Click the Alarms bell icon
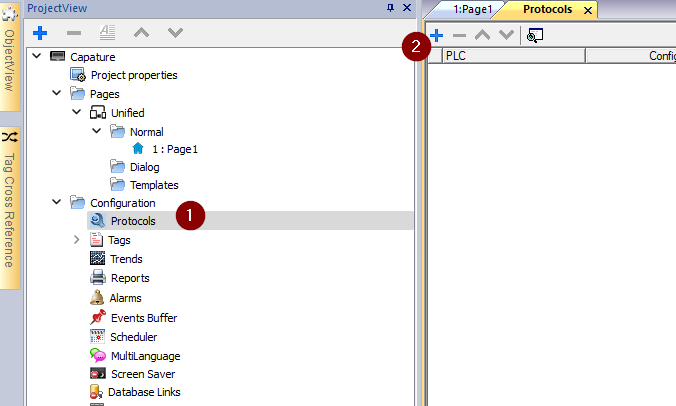The image size is (676, 406). point(97,297)
